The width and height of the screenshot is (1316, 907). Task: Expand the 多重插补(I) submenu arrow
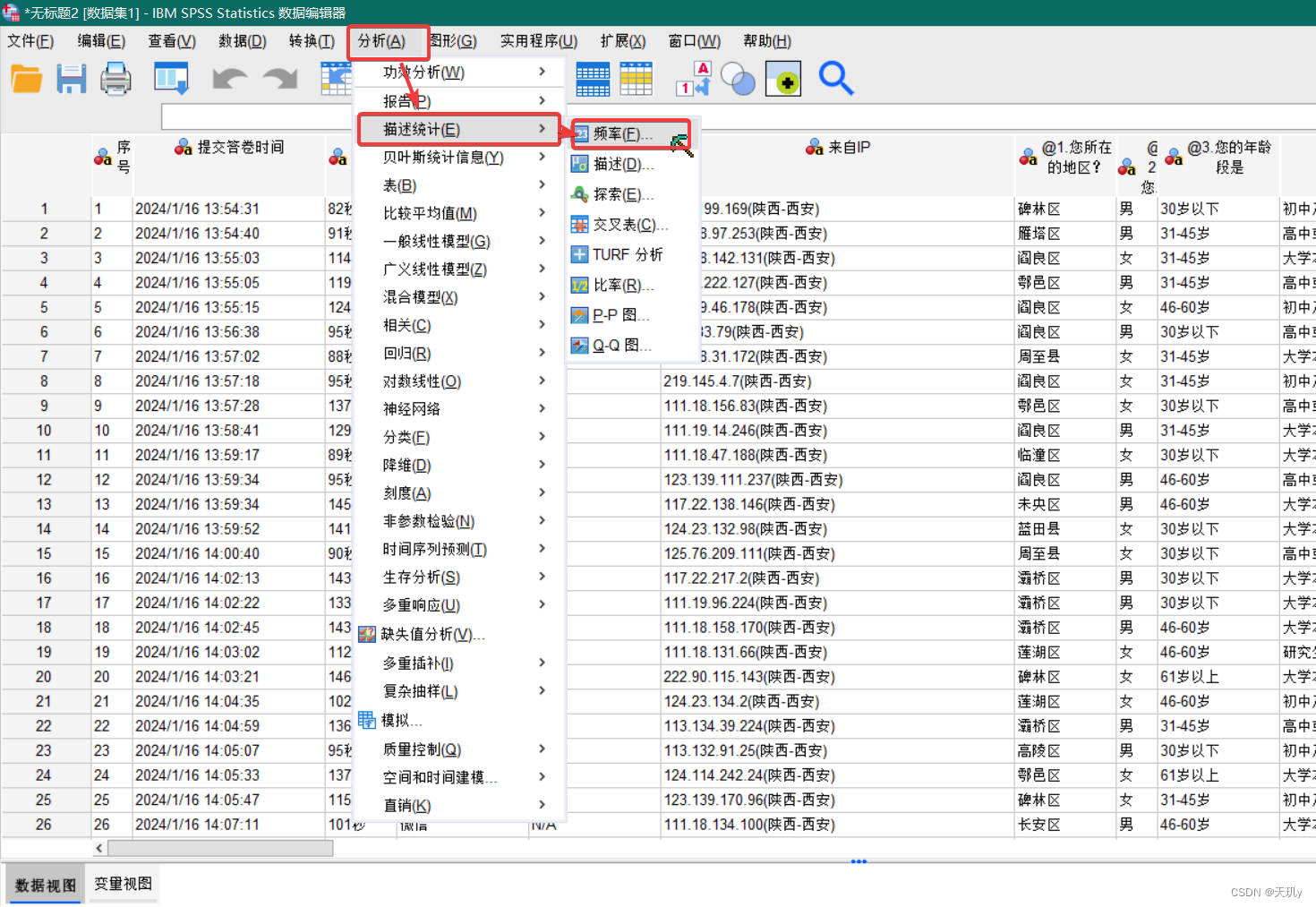(543, 663)
